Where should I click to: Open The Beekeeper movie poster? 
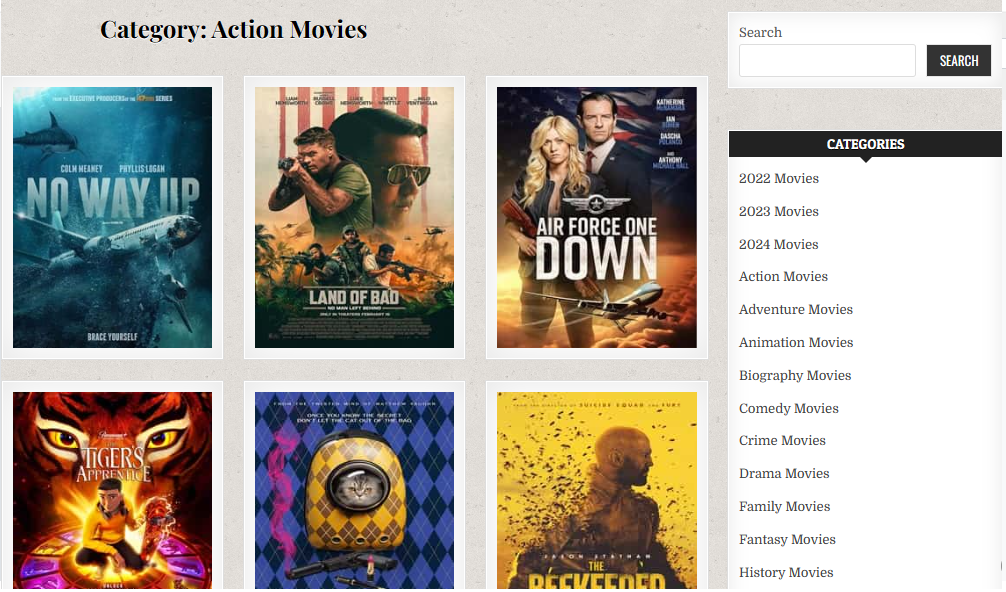(596, 490)
